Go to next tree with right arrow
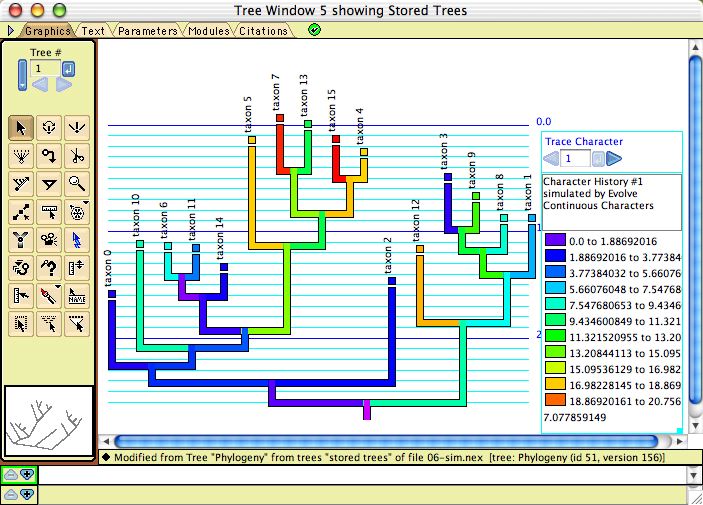 pyautogui.click(x=63, y=86)
